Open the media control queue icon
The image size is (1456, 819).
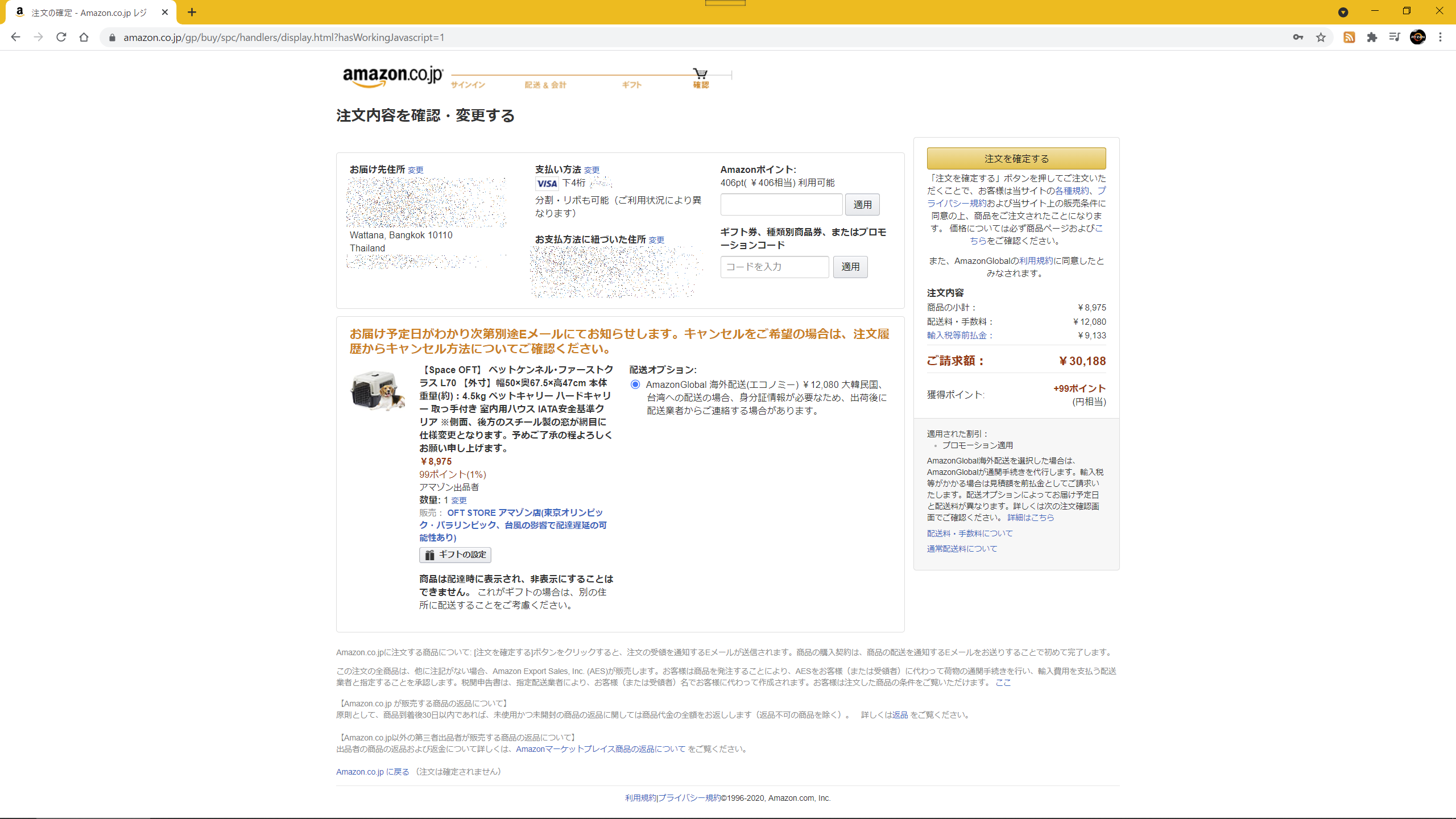coord(1395,37)
